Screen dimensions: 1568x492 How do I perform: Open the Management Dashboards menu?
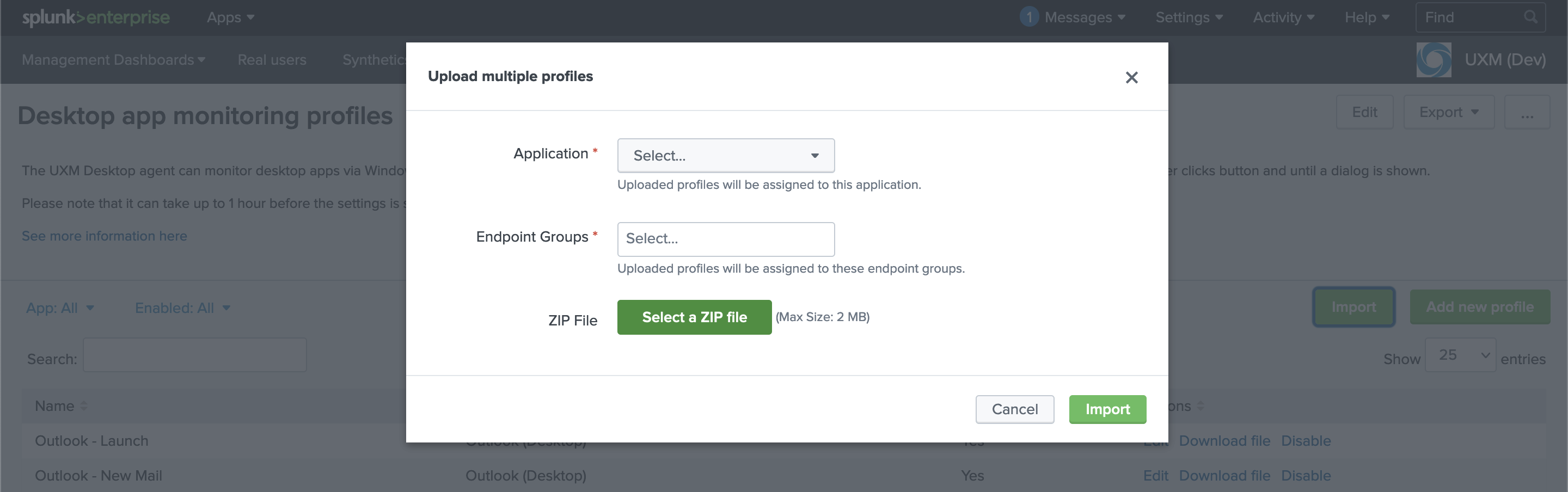click(113, 60)
